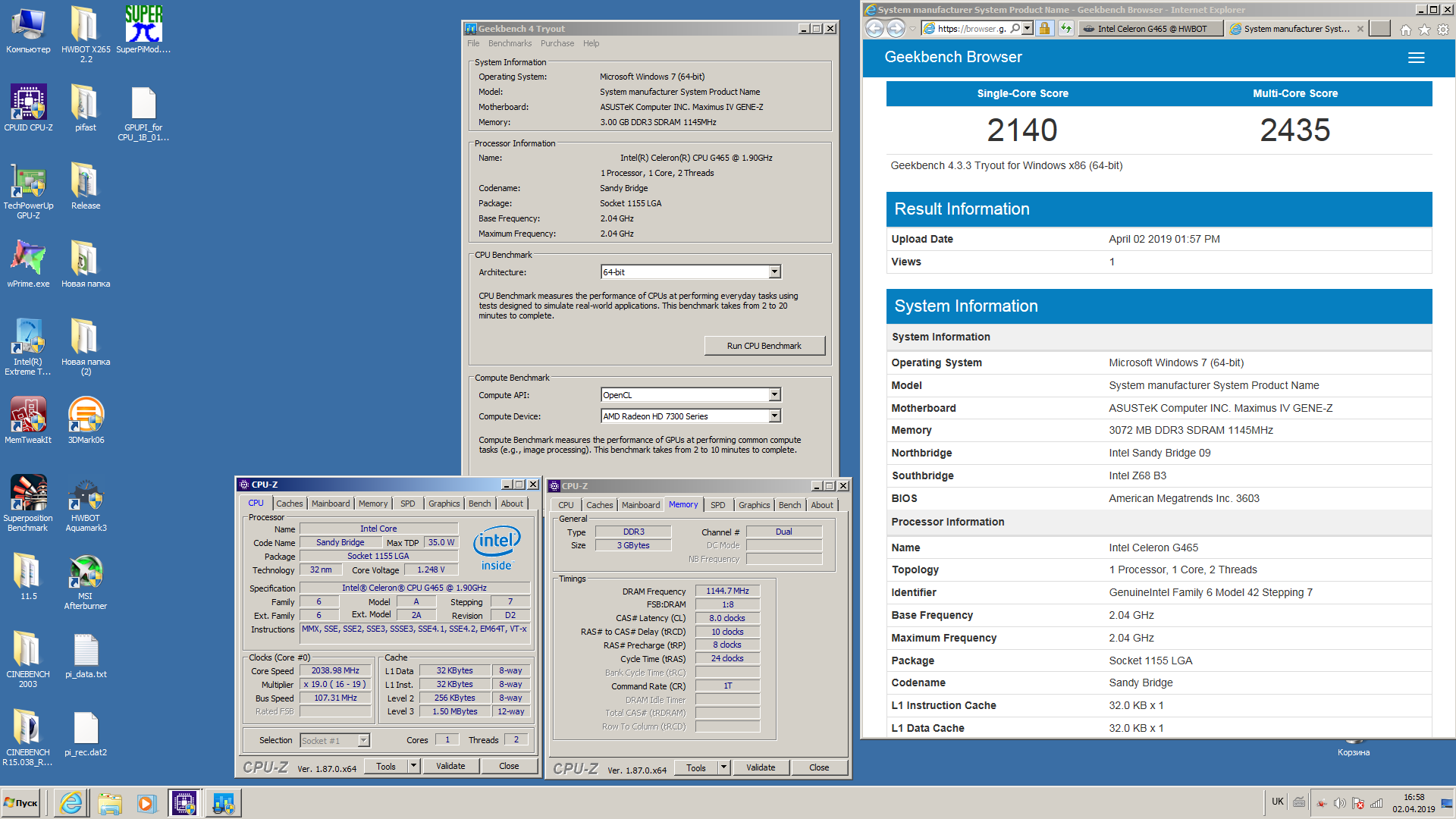1456x819 pixels.
Task: Open the Internet Explorer home page icon
Action: coord(1405,30)
